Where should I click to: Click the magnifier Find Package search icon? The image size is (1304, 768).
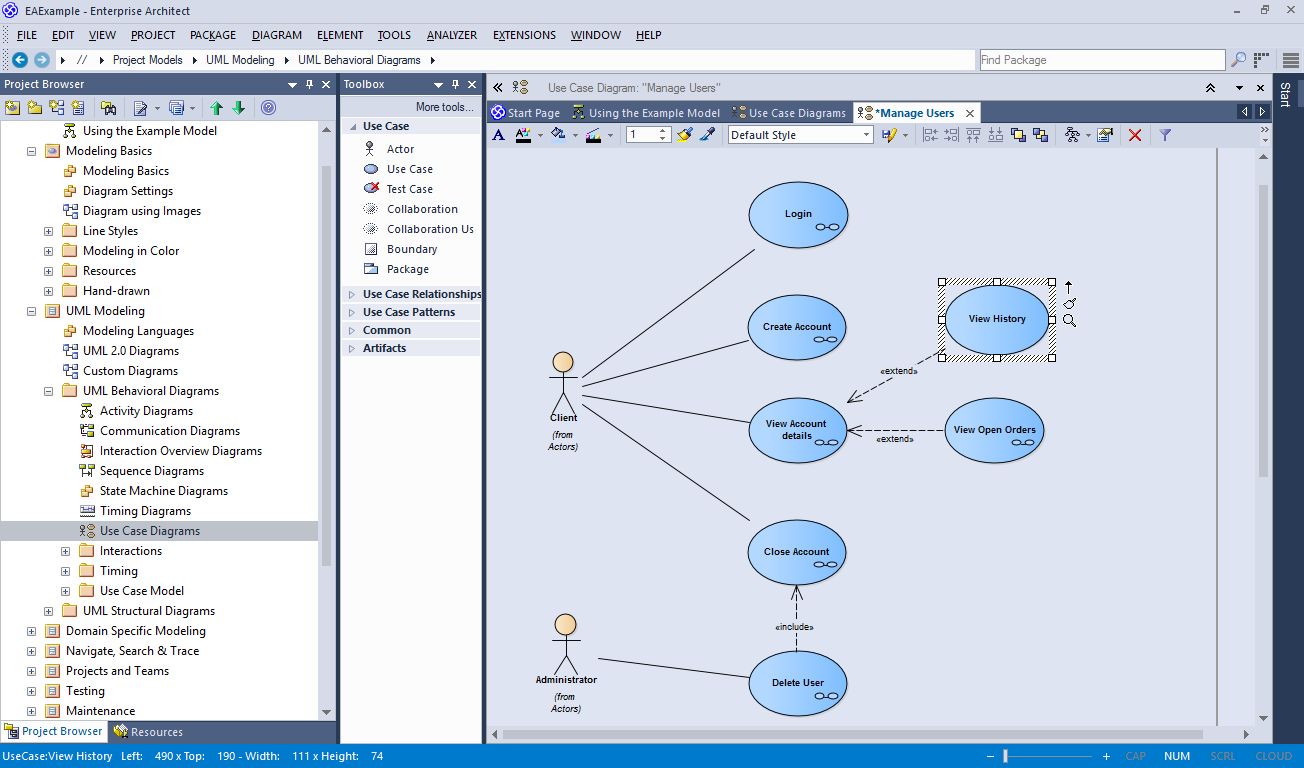click(1238, 60)
